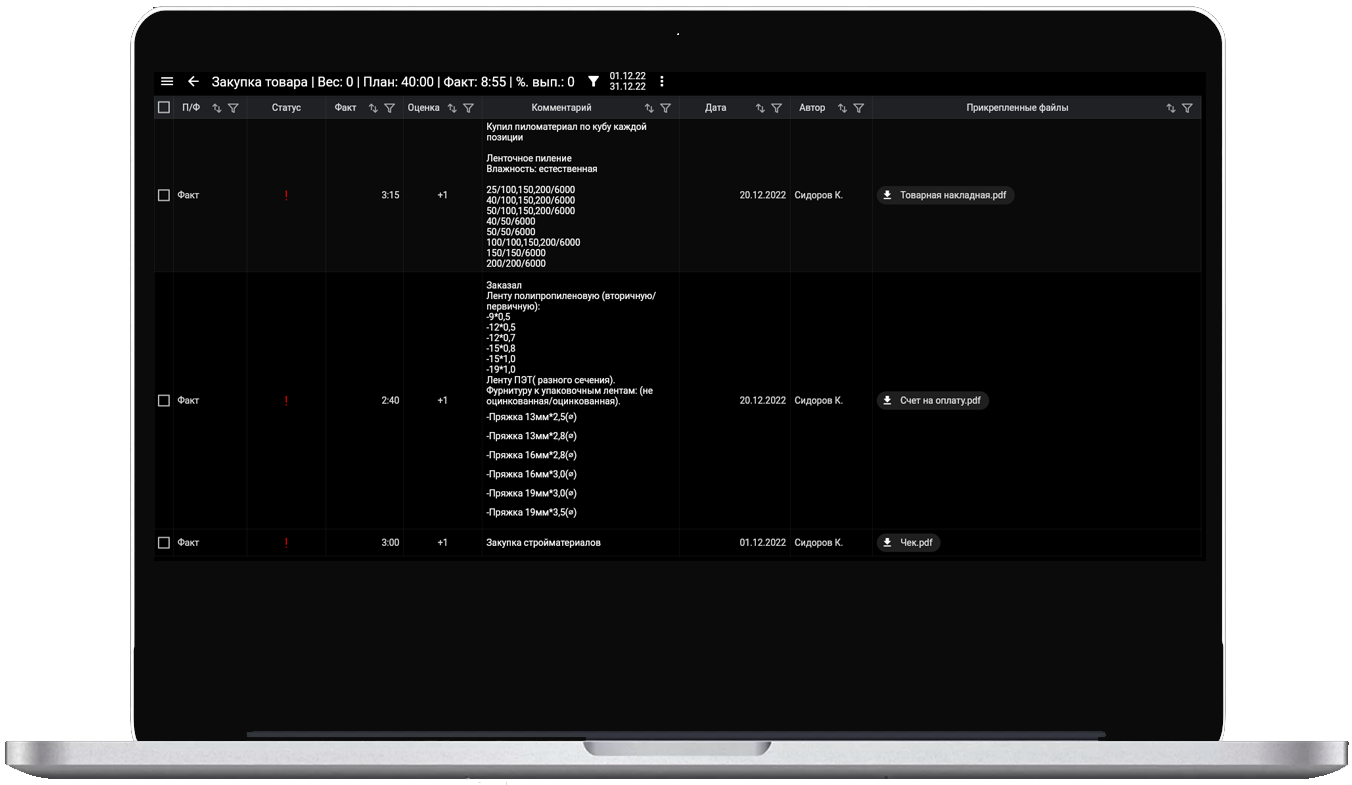Open filter for the П/Ф column
The height and width of the screenshot is (785, 1352).
coord(233,108)
